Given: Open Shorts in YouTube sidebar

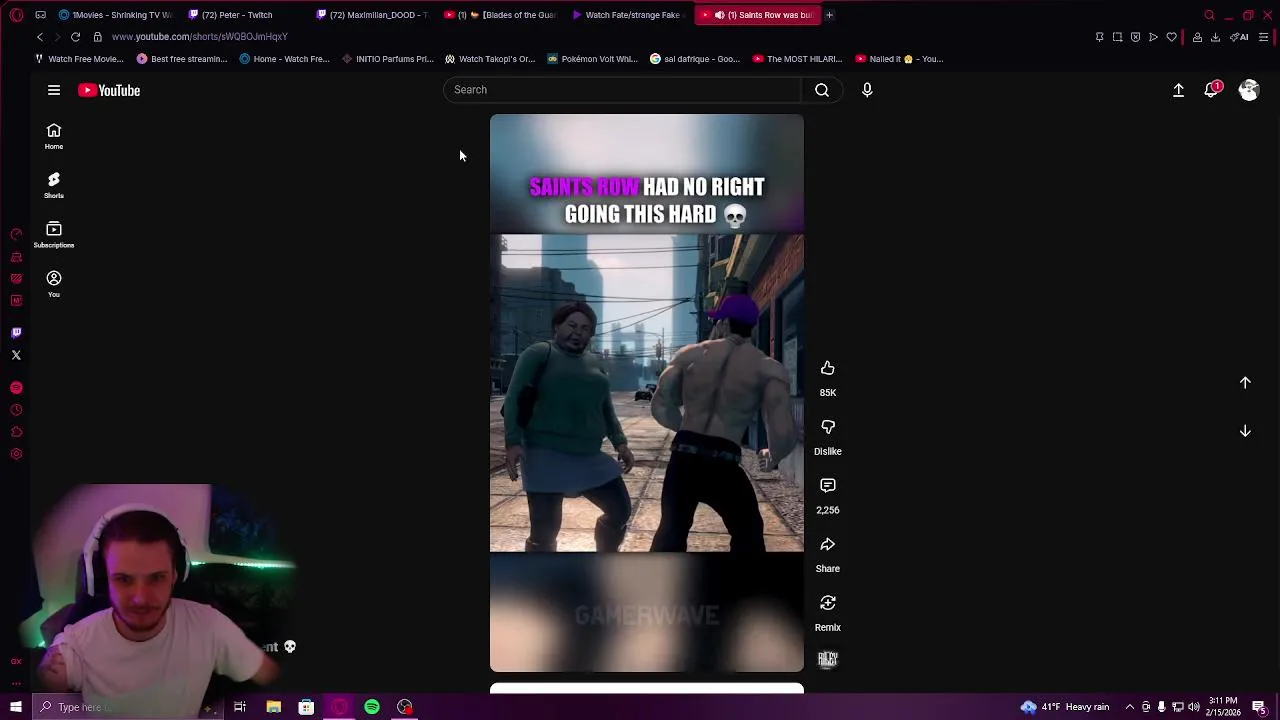Looking at the screenshot, I should 54,185.
